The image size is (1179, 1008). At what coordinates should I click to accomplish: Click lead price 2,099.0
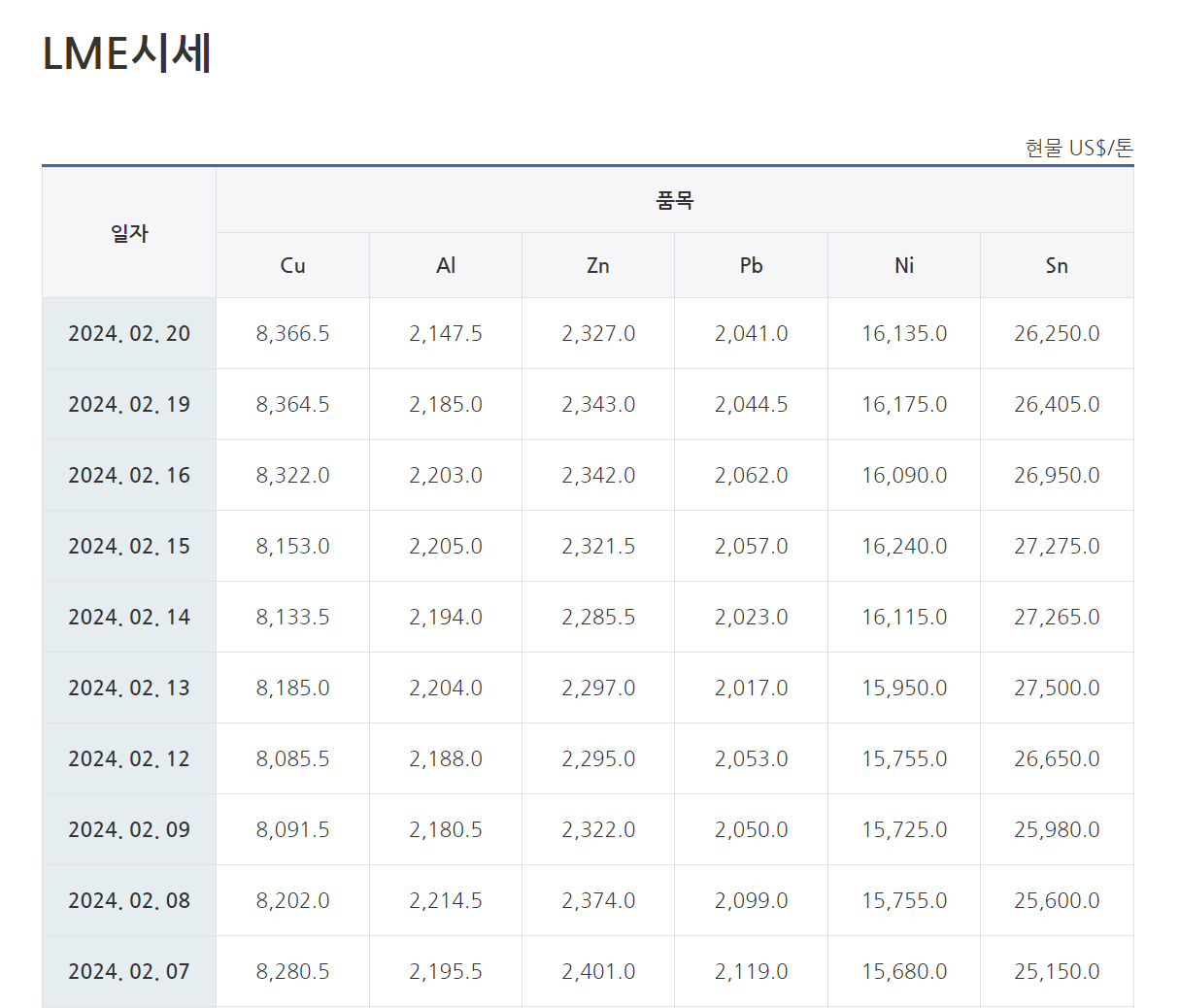[x=751, y=900]
